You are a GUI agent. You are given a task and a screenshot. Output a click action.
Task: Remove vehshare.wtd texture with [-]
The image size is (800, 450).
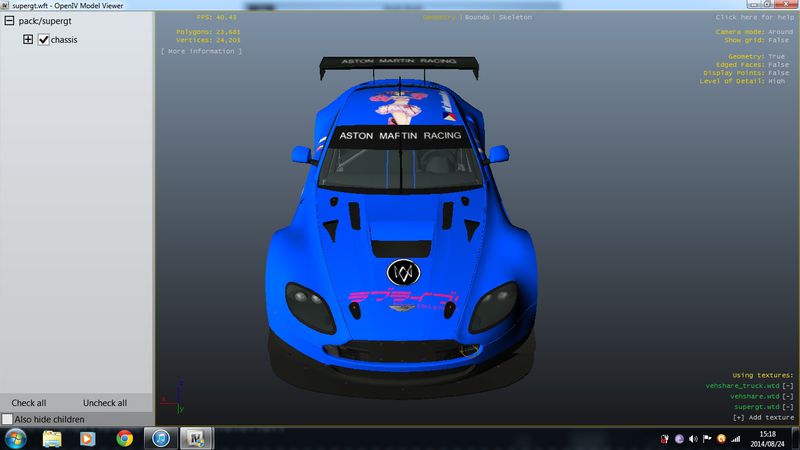coord(788,396)
